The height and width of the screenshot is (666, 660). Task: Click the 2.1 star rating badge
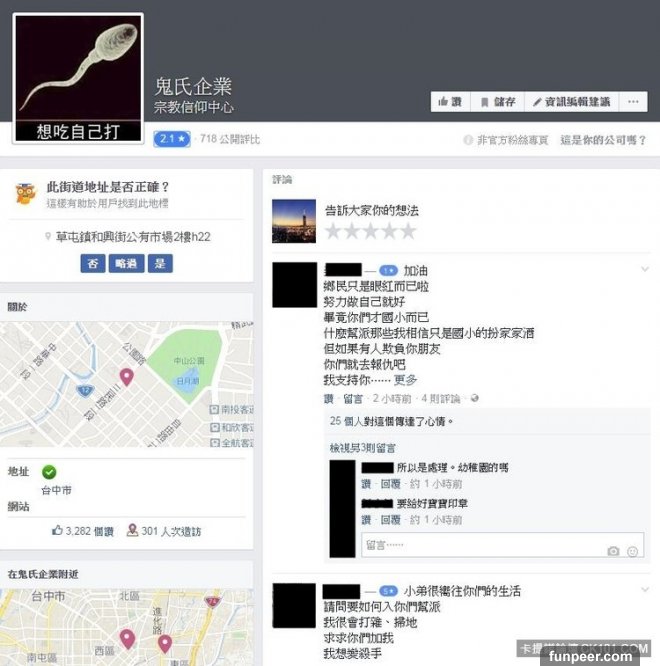[x=172, y=139]
